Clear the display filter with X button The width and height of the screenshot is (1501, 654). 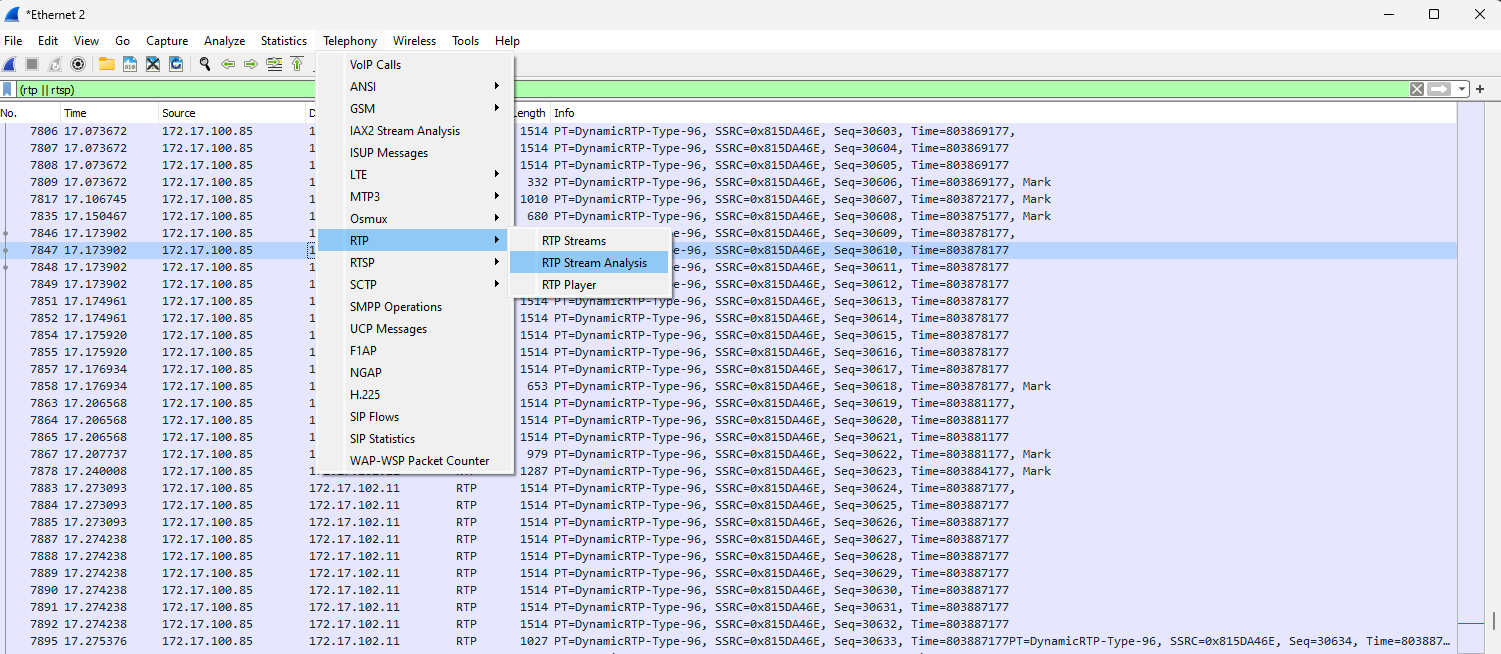[x=1417, y=90]
